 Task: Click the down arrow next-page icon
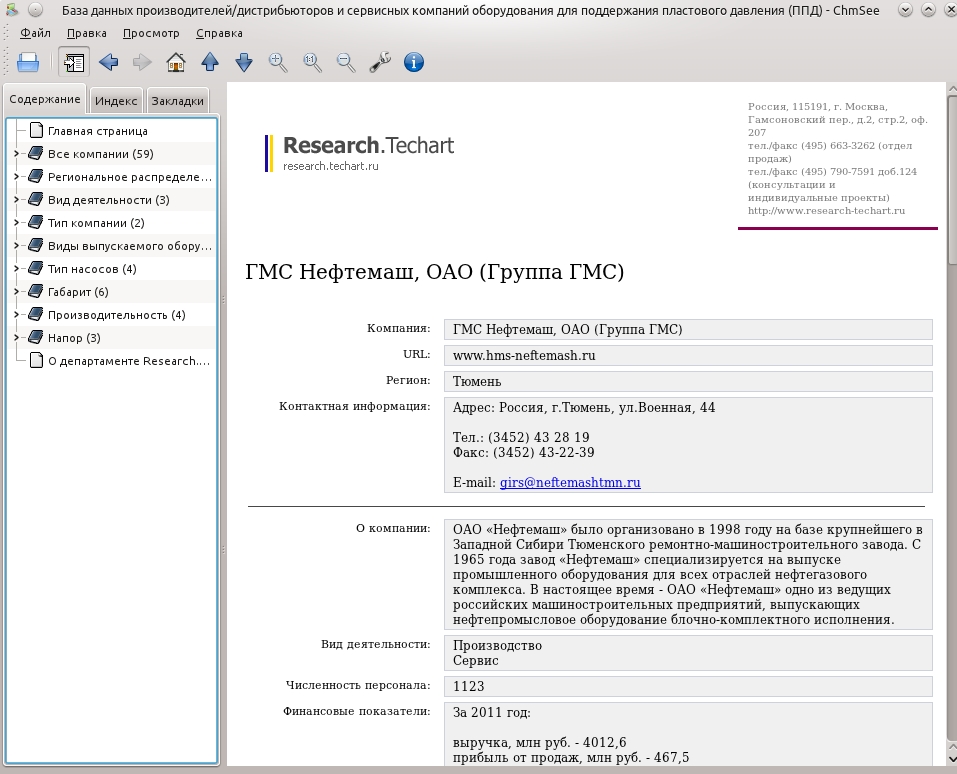pos(244,62)
